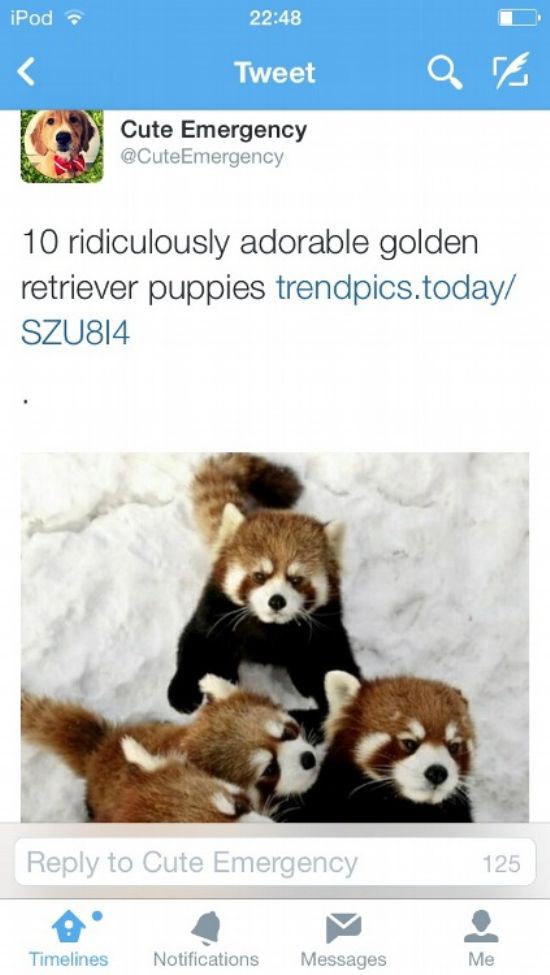
Task: Tap the Wi-Fi signal status icon
Action: (75, 17)
